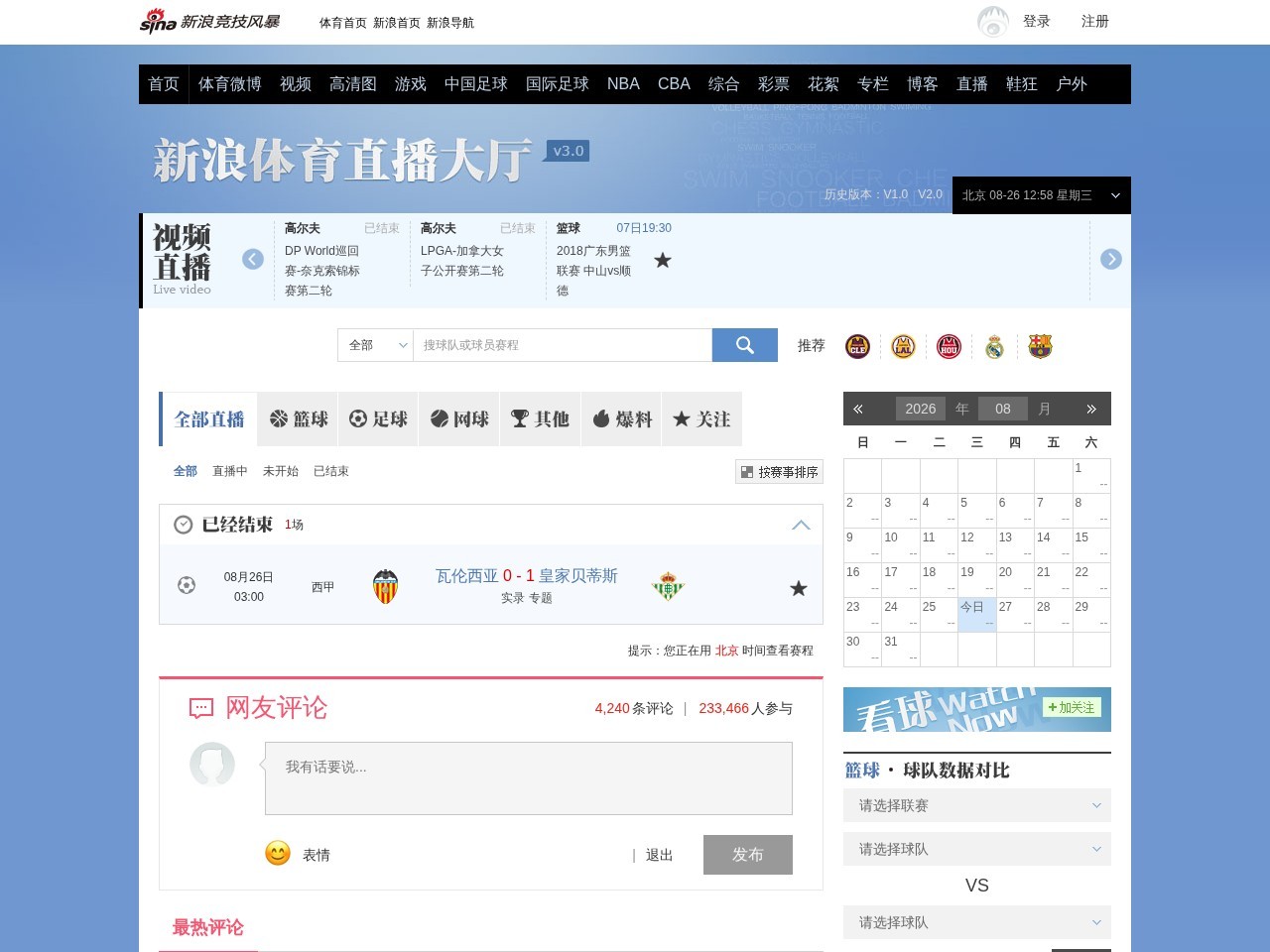1270x952 pixels.
Task: Switch to the 全部直播 tab
Action: pyautogui.click(x=208, y=419)
